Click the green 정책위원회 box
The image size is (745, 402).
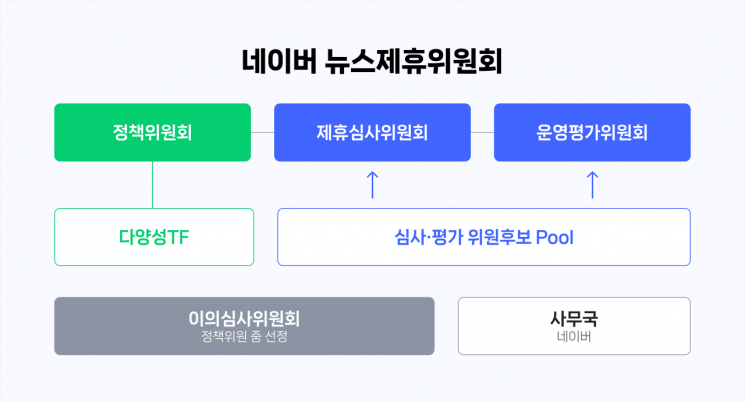click(153, 132)
